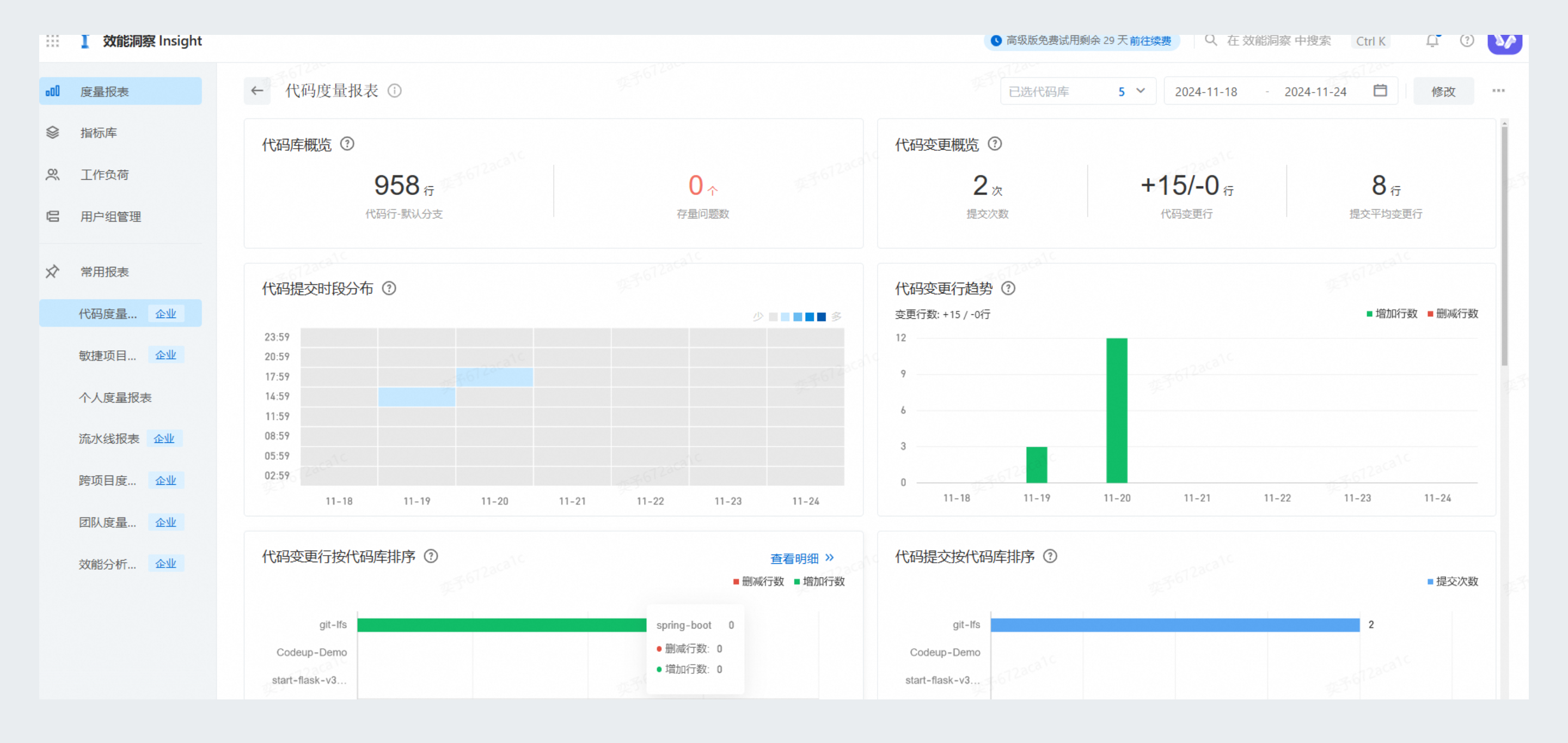1568x743 pixels.
Task: Click the 修改 button
Action: pos(1443,92)
